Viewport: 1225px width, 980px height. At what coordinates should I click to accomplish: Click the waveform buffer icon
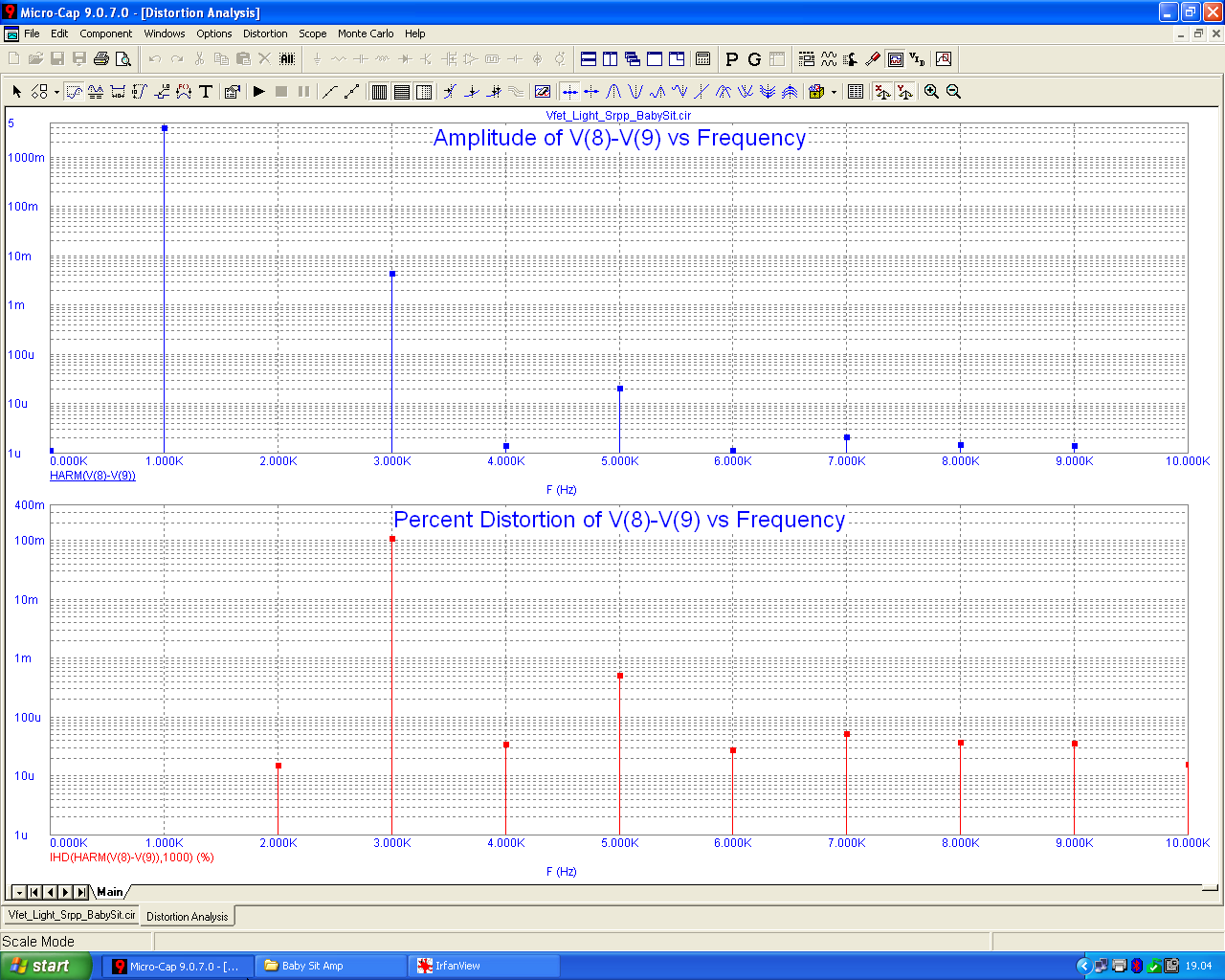click(x=829, y=59)
